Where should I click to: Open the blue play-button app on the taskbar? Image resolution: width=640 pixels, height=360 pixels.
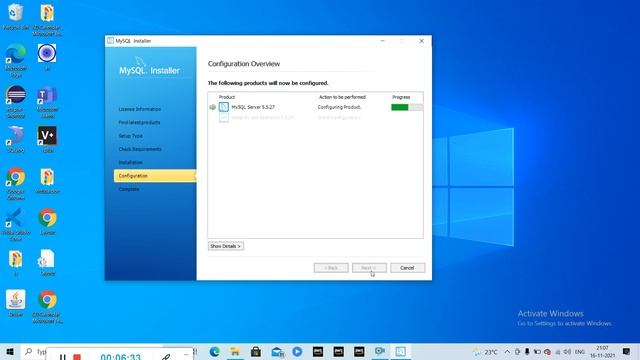pyautogui.click(x=297, y=351)
